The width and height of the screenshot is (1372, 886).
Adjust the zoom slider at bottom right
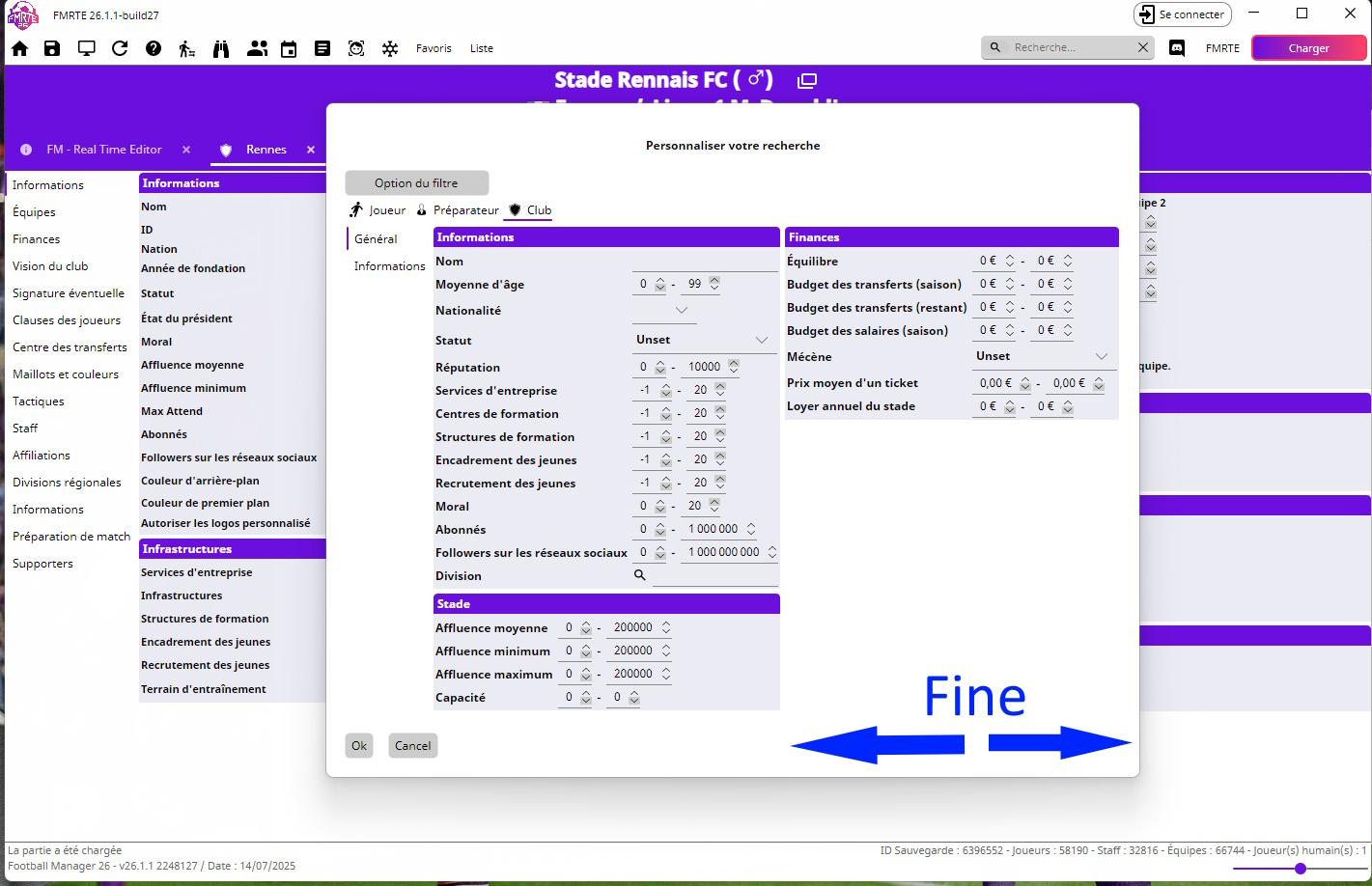(x=1300, y=869)
